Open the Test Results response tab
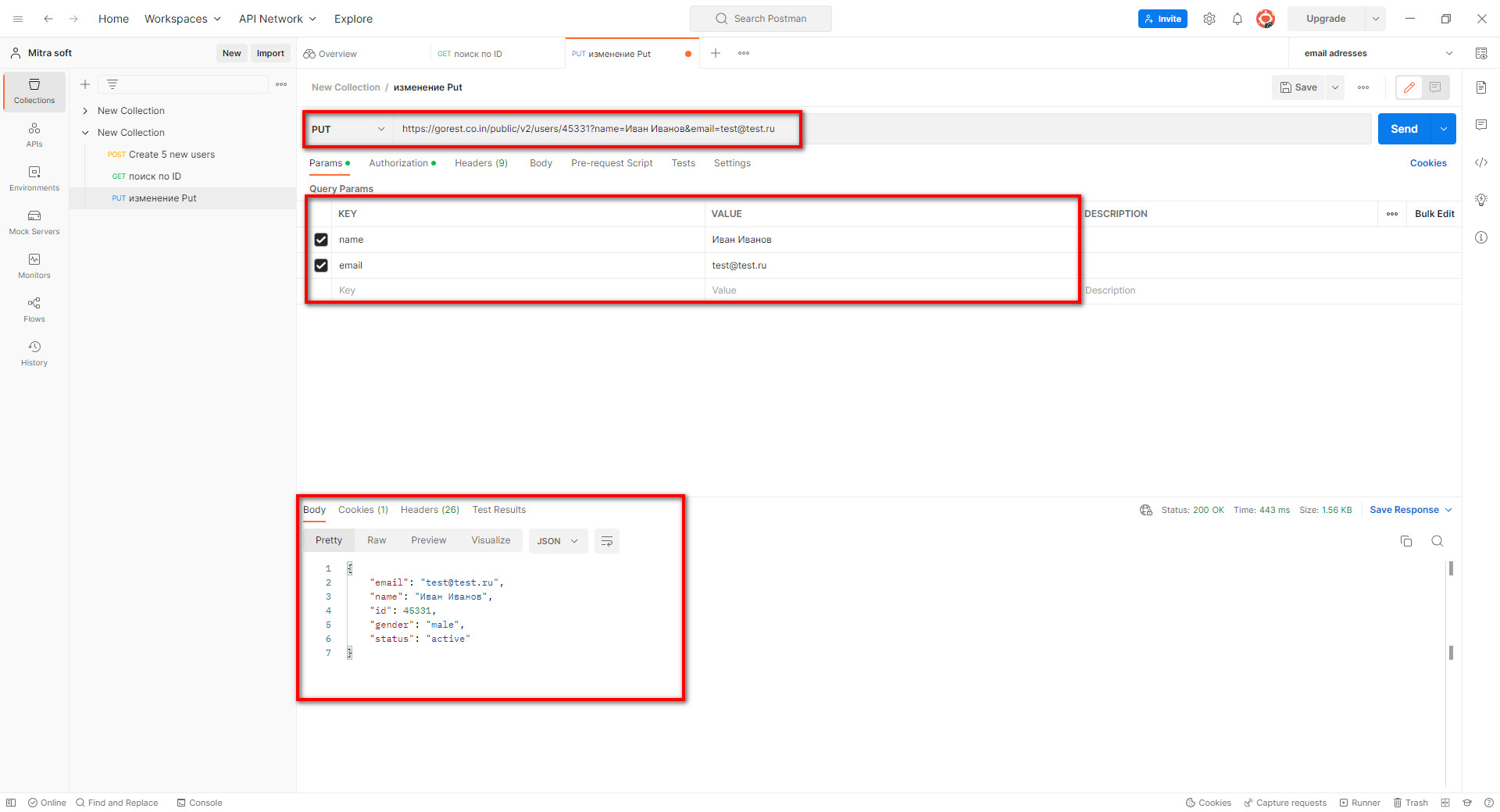The image size is (1500, 812). pos(498,510)
